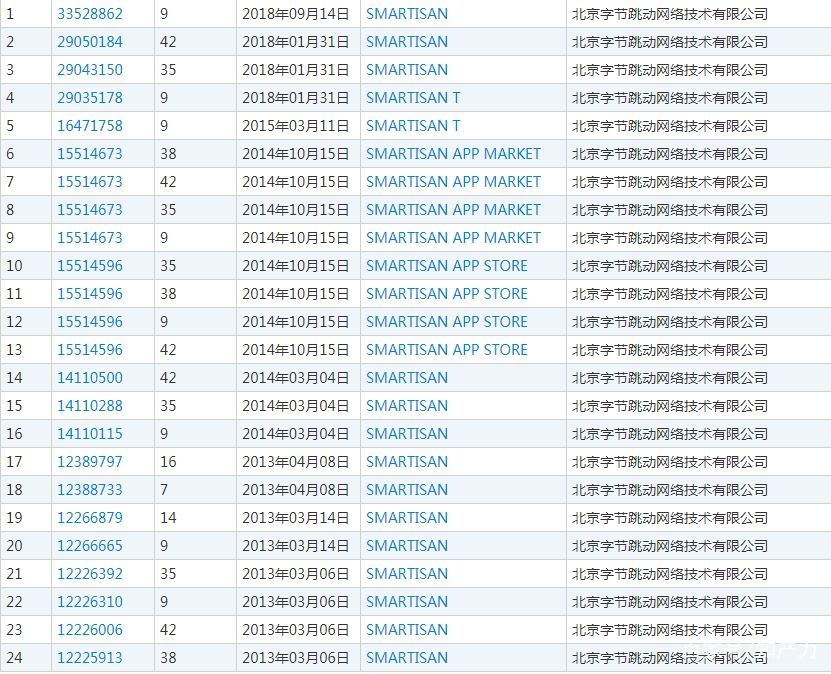The height and width of the screenshot is (674, 831).
Task: Open 15514596 link in row 11
Action: tap(90, 294)
